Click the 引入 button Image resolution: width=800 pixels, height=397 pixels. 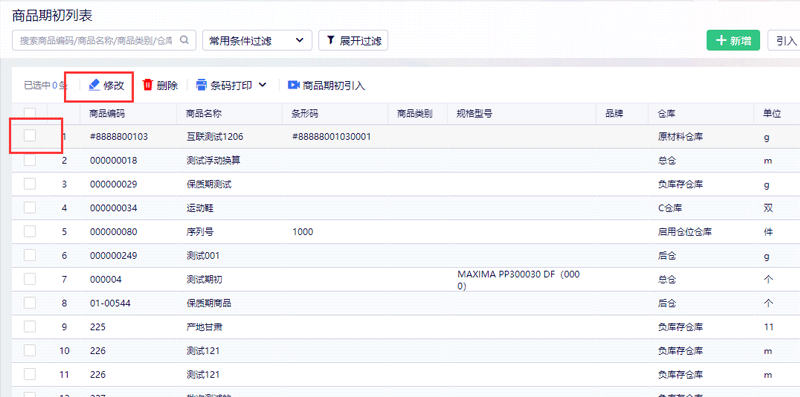pos(784,41)
